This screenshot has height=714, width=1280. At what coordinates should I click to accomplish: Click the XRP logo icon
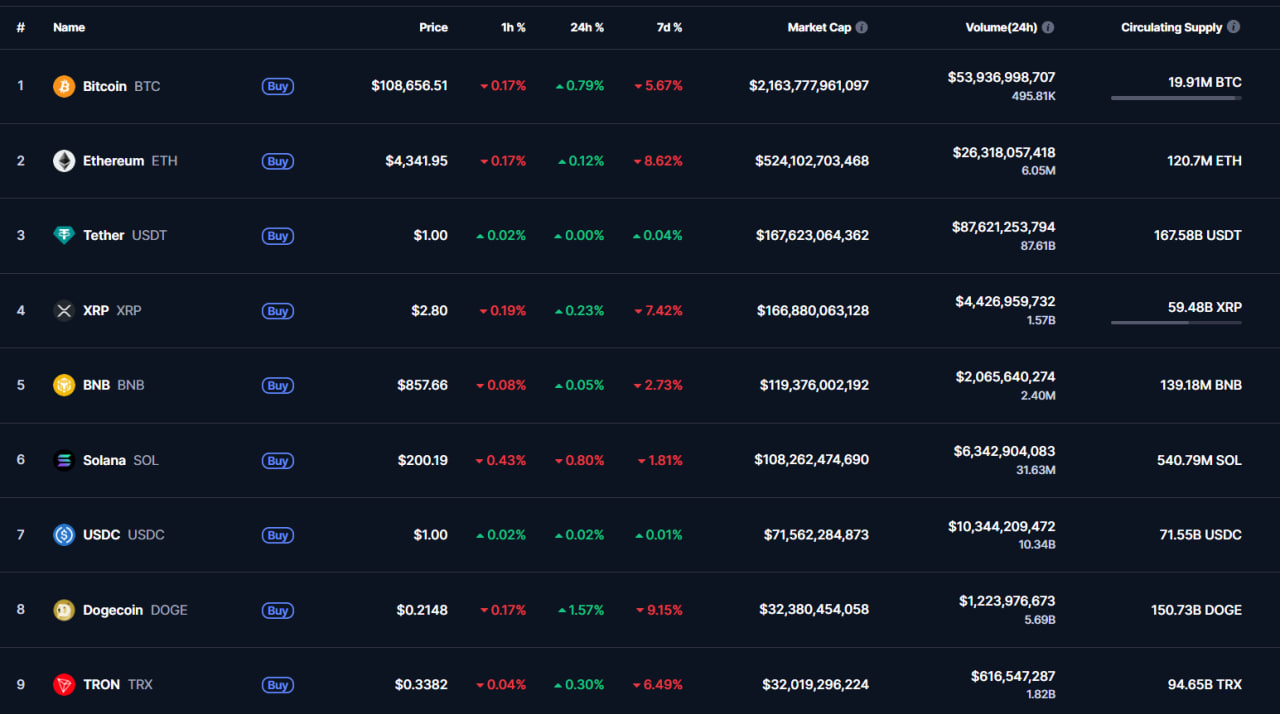point(64,310)
